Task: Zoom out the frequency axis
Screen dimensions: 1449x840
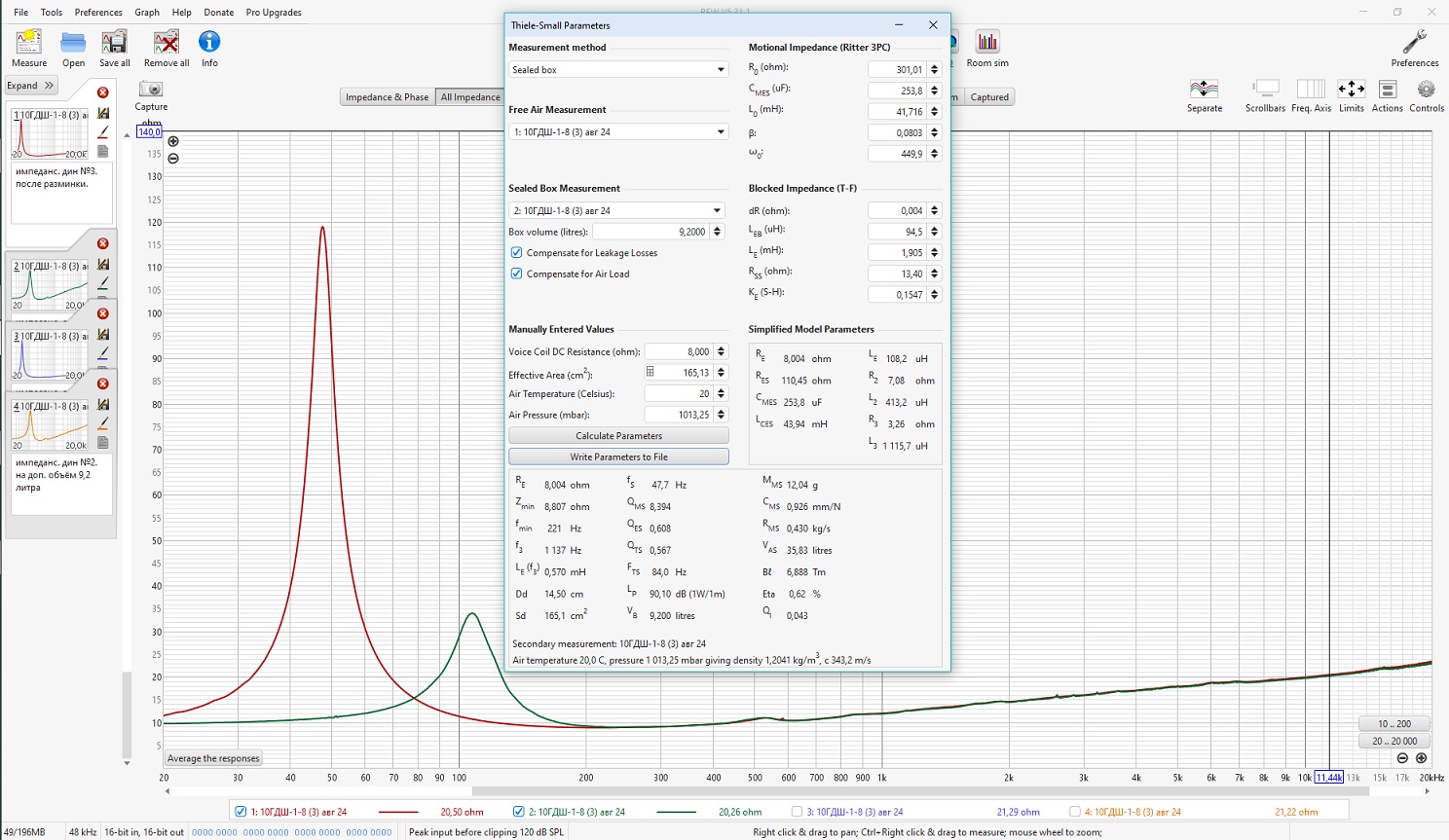Action: 1402,758
